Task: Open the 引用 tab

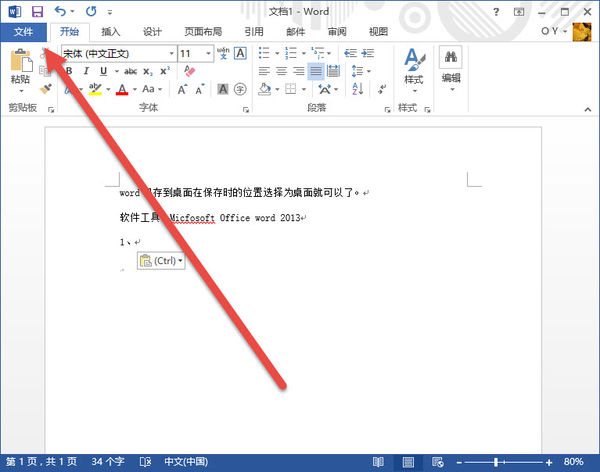Action: (x=254, y=32)
